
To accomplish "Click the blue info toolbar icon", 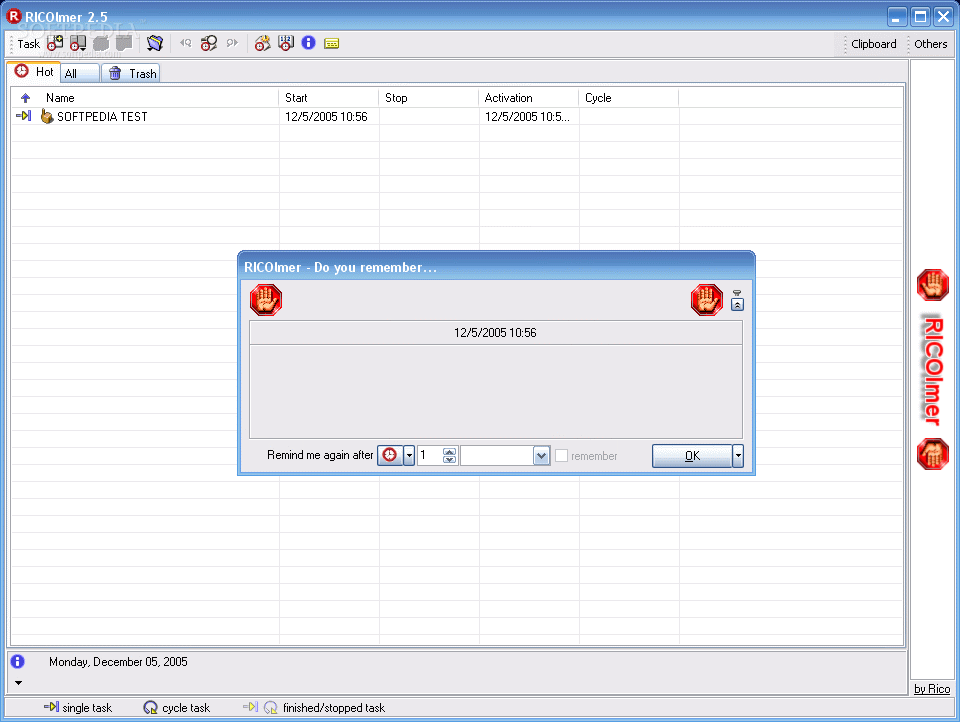I will pos(309,43).
